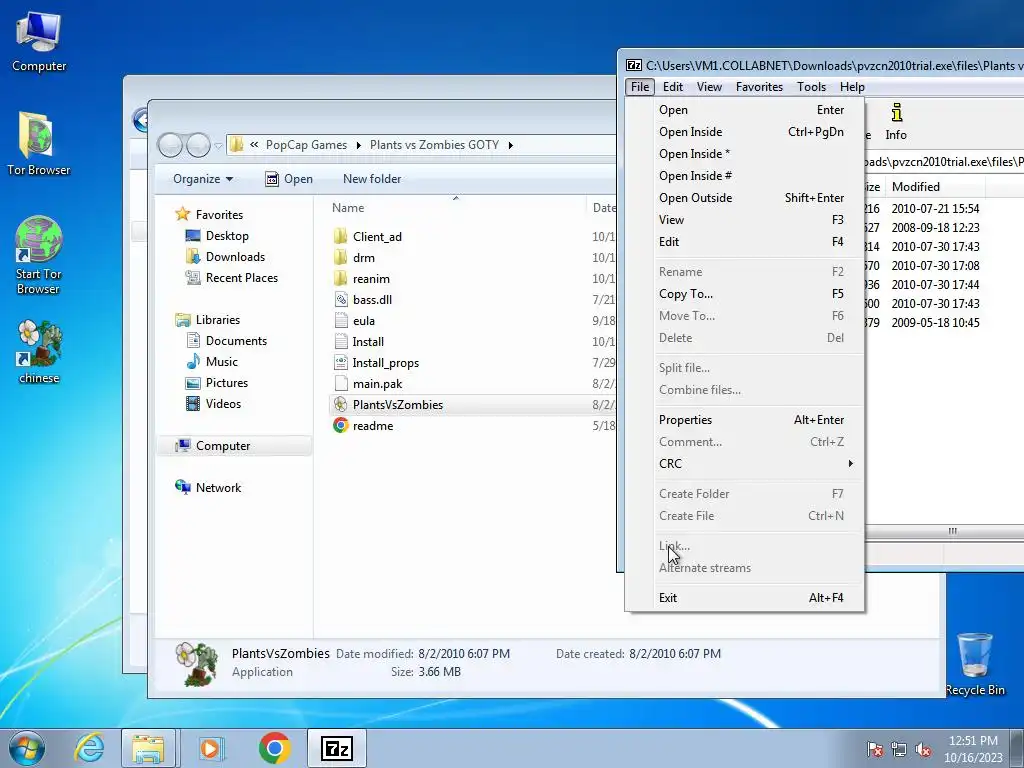Click New folder in Explorer toolbar
The height and width of the screenshot is (768, 1024).
tap(372, 179)
